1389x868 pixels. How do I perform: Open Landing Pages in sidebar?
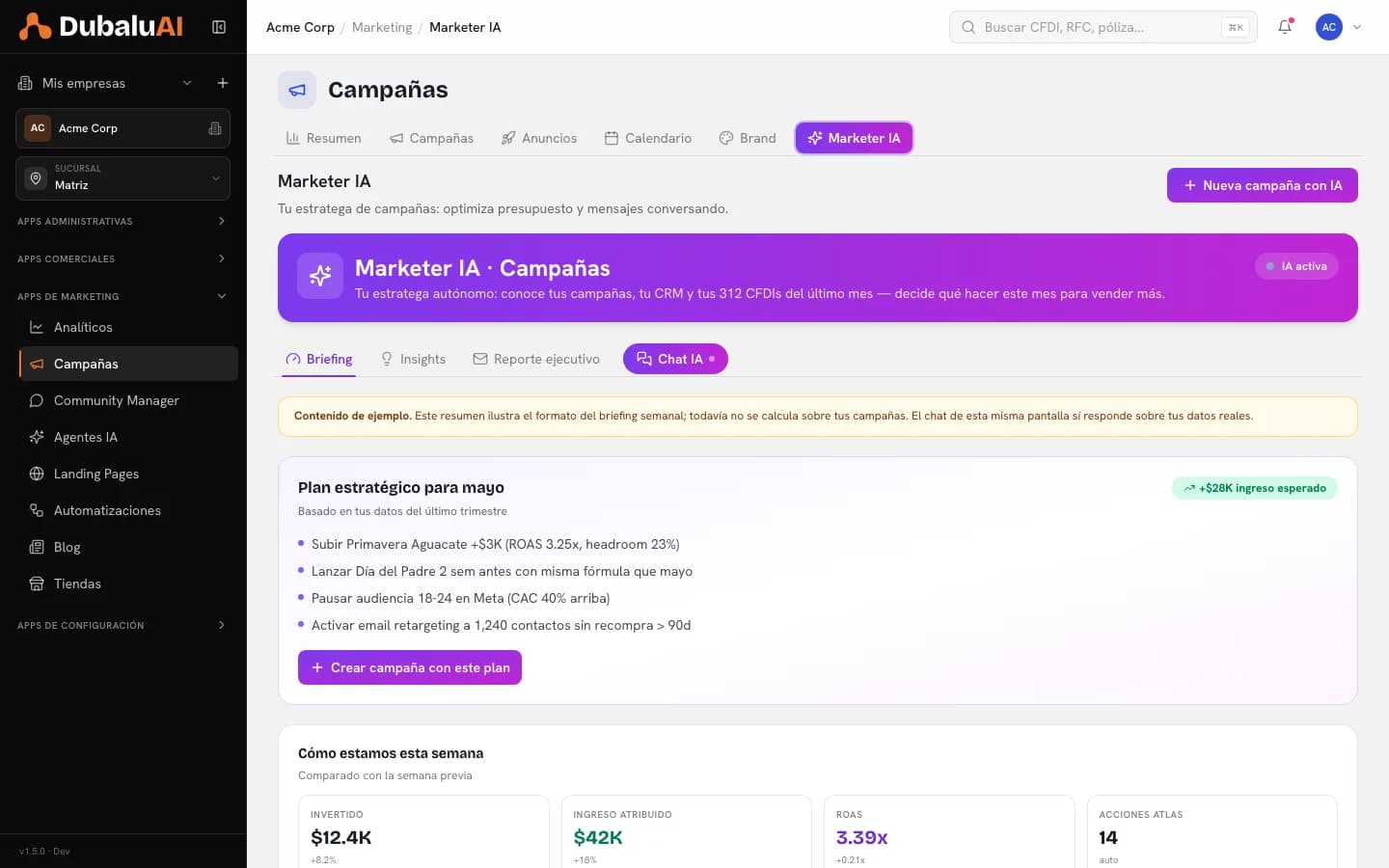coord(128,474)
